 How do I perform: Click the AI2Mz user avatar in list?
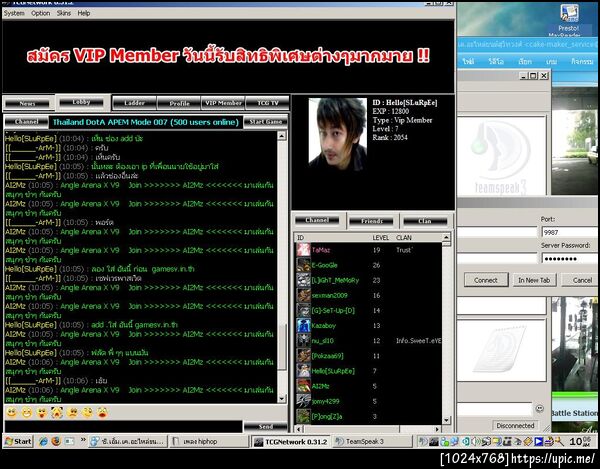tap(303, 386)
